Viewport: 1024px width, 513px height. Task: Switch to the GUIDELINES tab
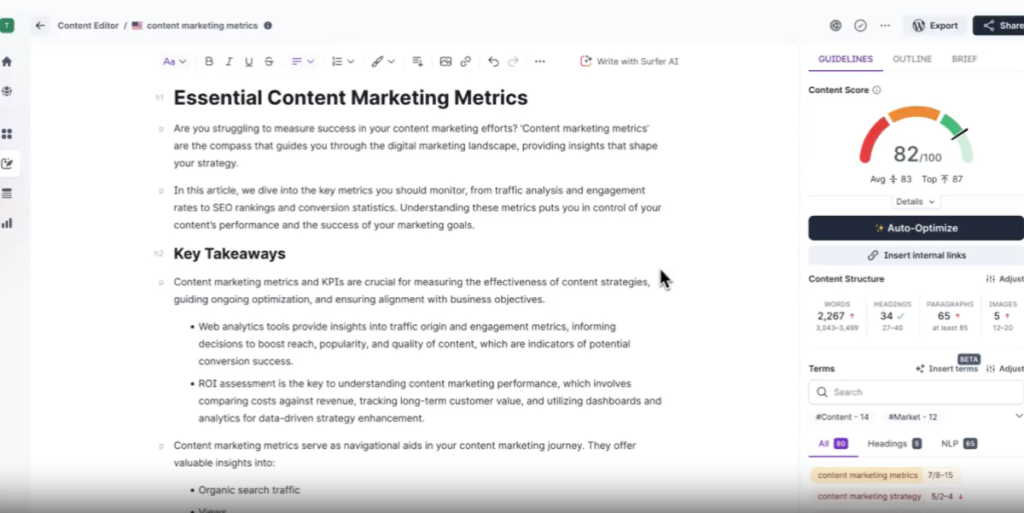coord(845,59)
